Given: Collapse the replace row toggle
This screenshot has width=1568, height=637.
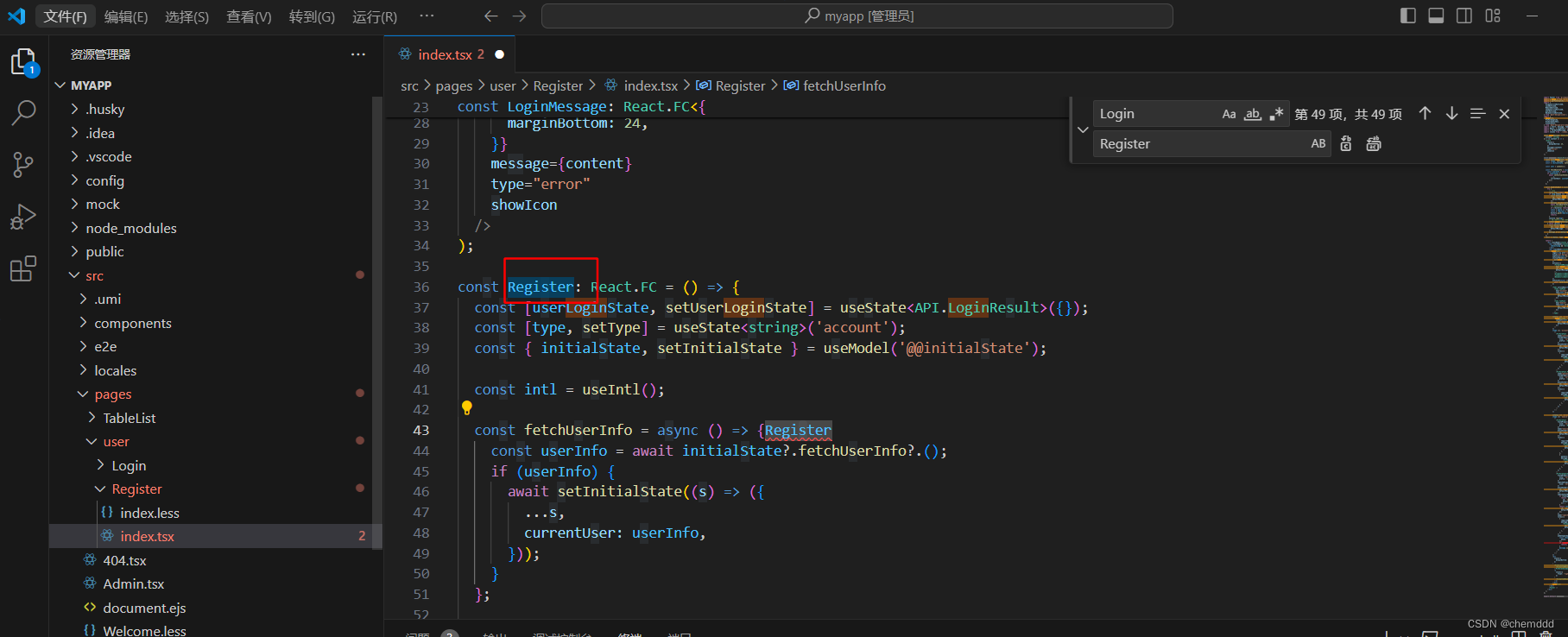Looking at the screenshot, I should pyautogui.click(x=1083, y=129).
